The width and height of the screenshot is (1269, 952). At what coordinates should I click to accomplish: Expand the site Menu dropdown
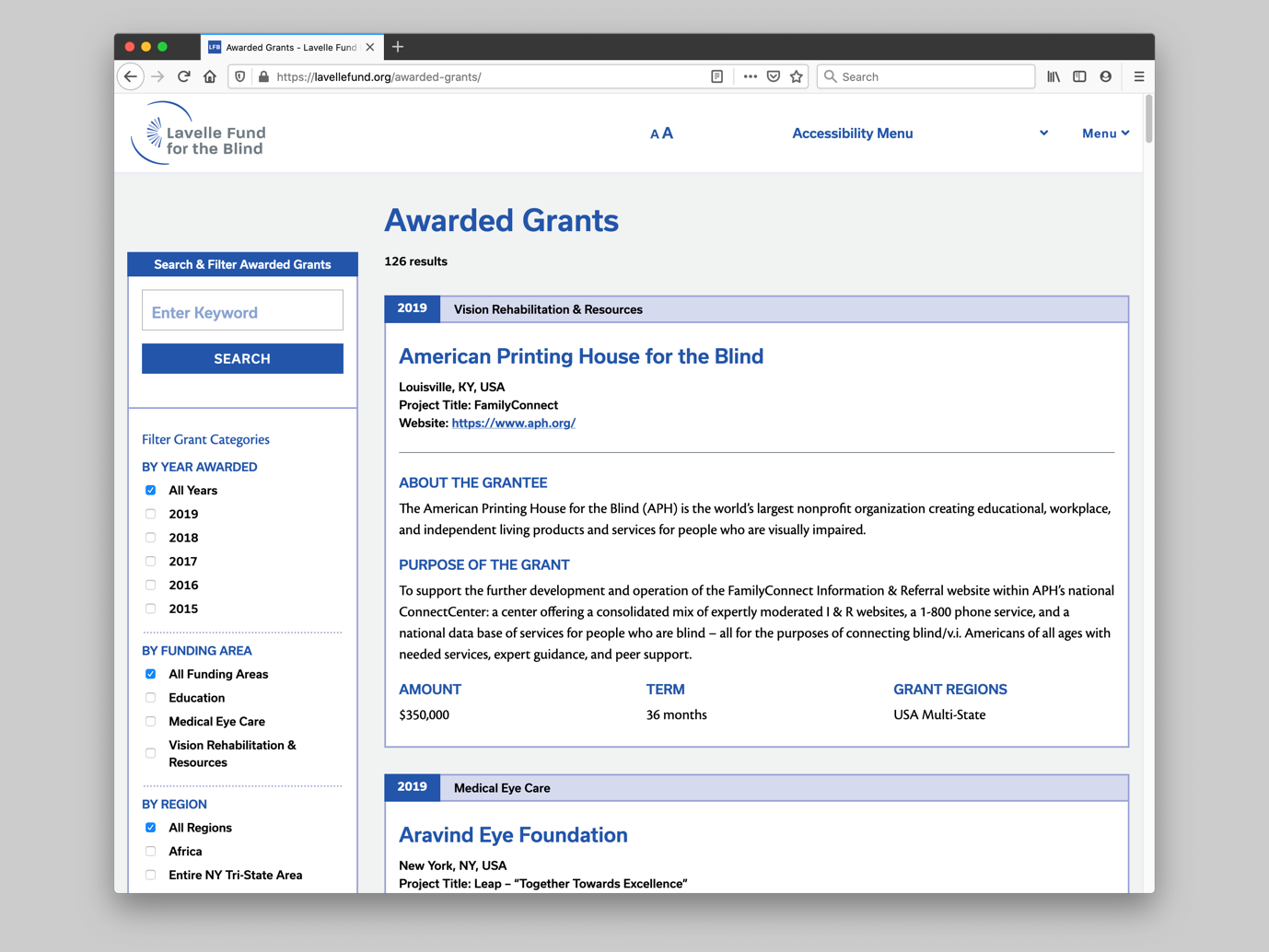pyautogui.click(x=1106, y=134)
